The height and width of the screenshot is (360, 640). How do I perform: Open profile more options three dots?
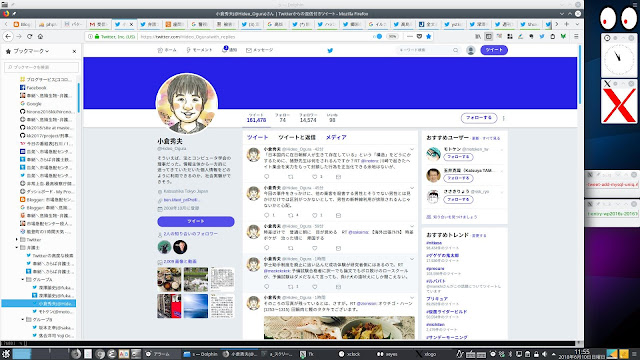[503, 118]
